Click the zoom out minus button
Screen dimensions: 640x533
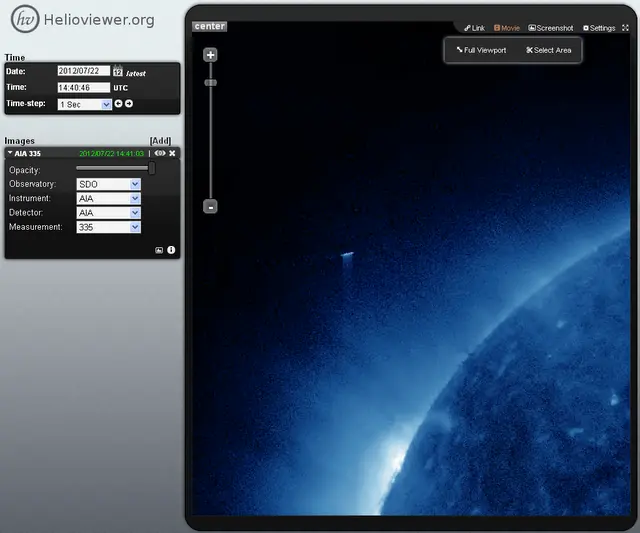pyautogui.click(x=210, y=207)
